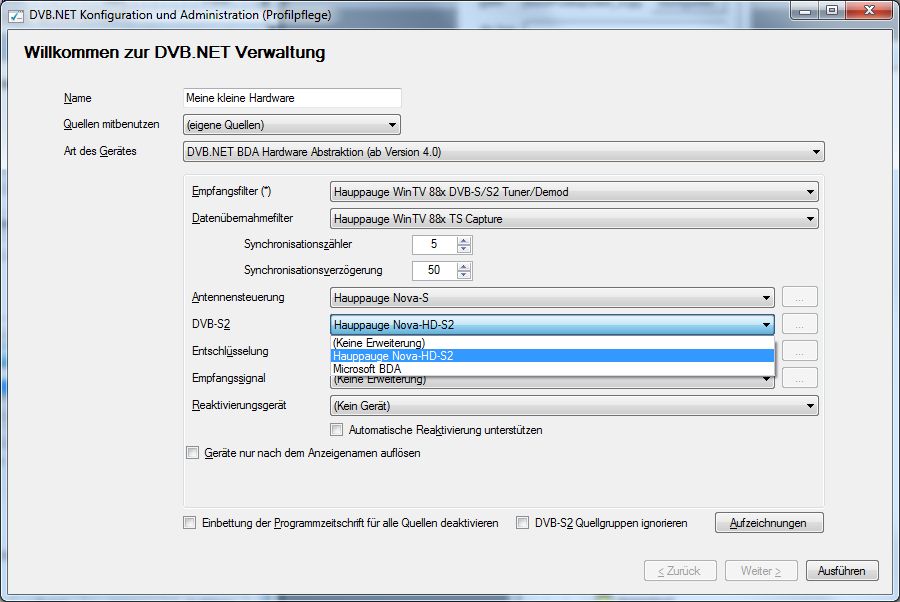Image resolution: width=900 pixels, height=602 pixels.
Task: Expand the Art des Gerätes dropdown
Action: pos(504,152)
